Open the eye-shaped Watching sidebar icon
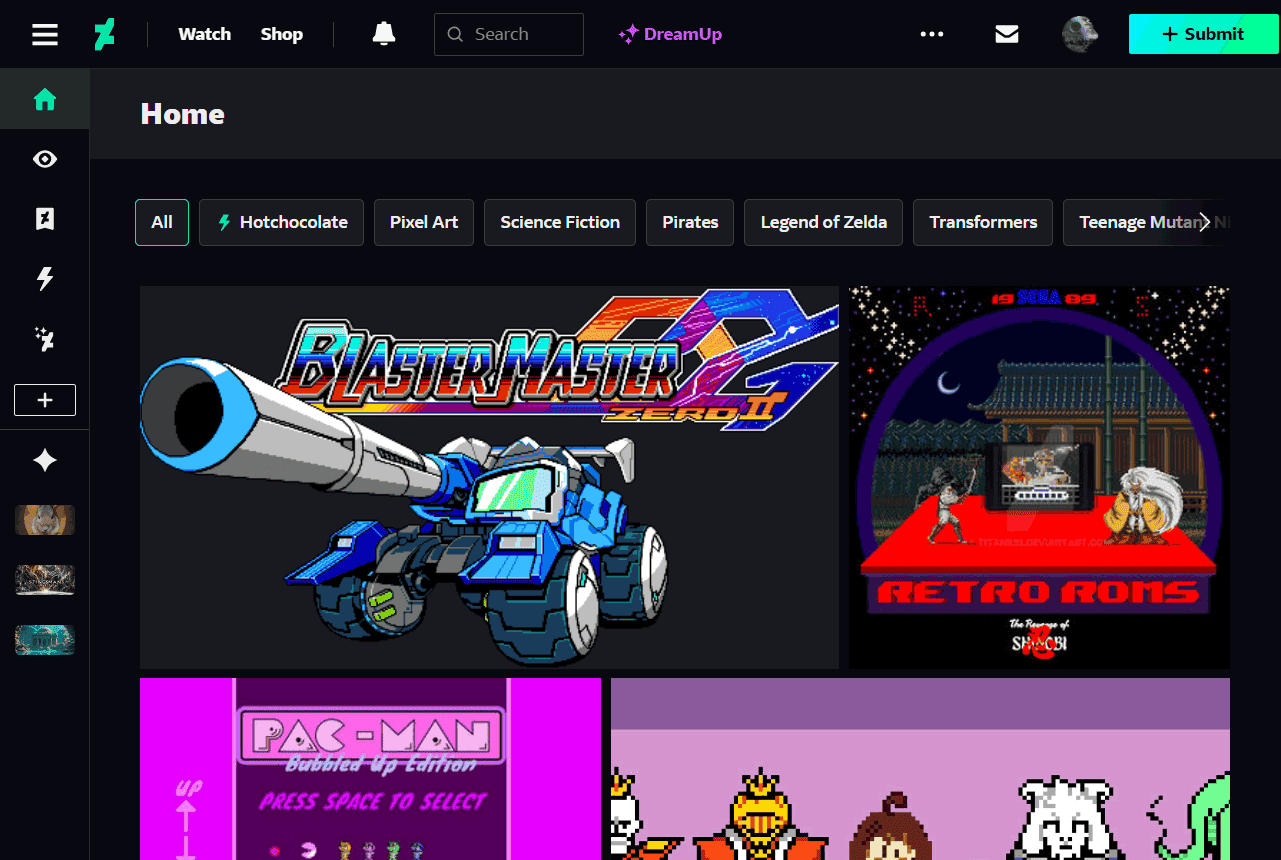Viewport: 1281px width, 860px height. (45, 160)
